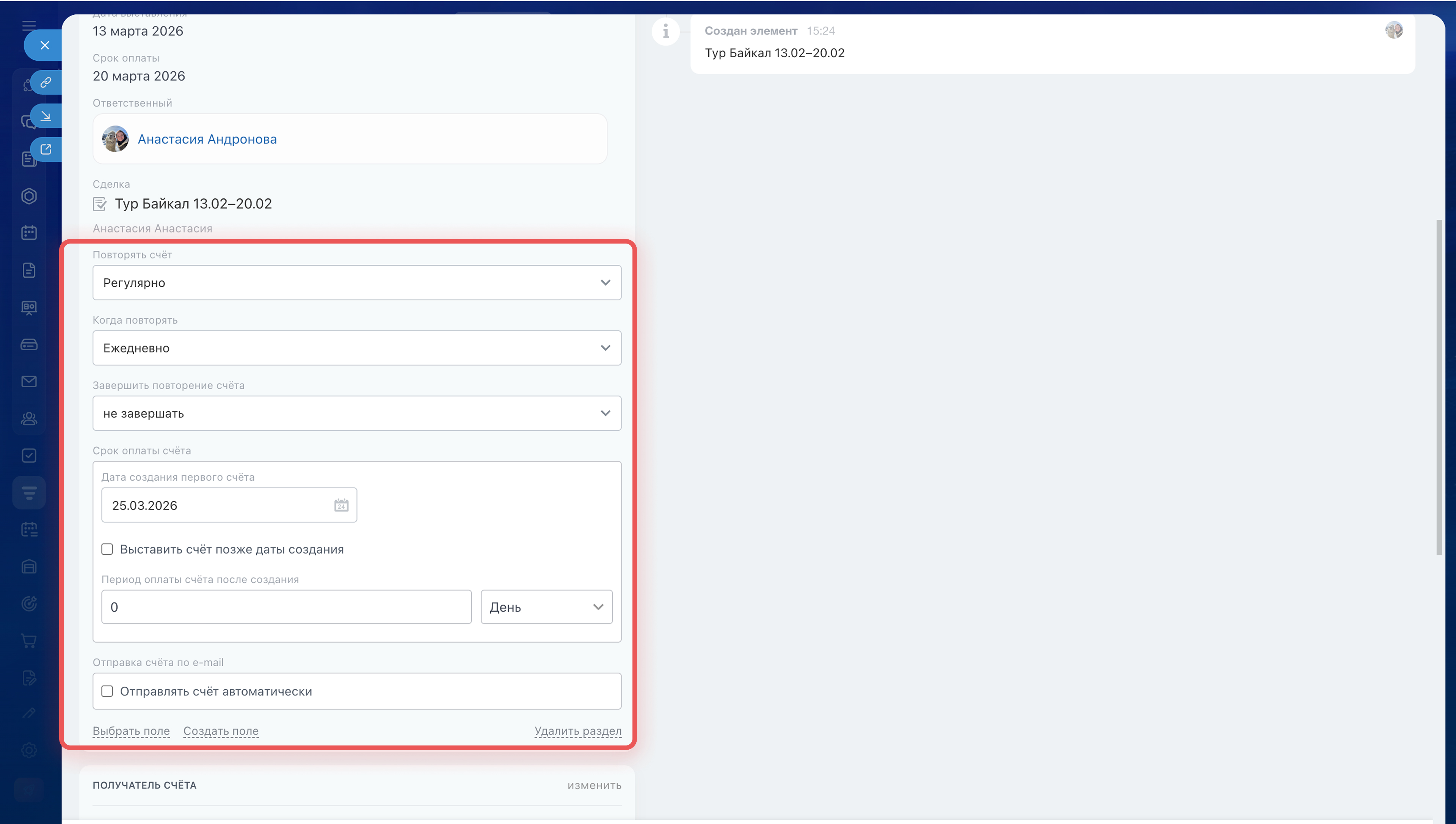Screen dimensions: 1456x824
Task: Click the payment period number input field
Action: point(286,607)
